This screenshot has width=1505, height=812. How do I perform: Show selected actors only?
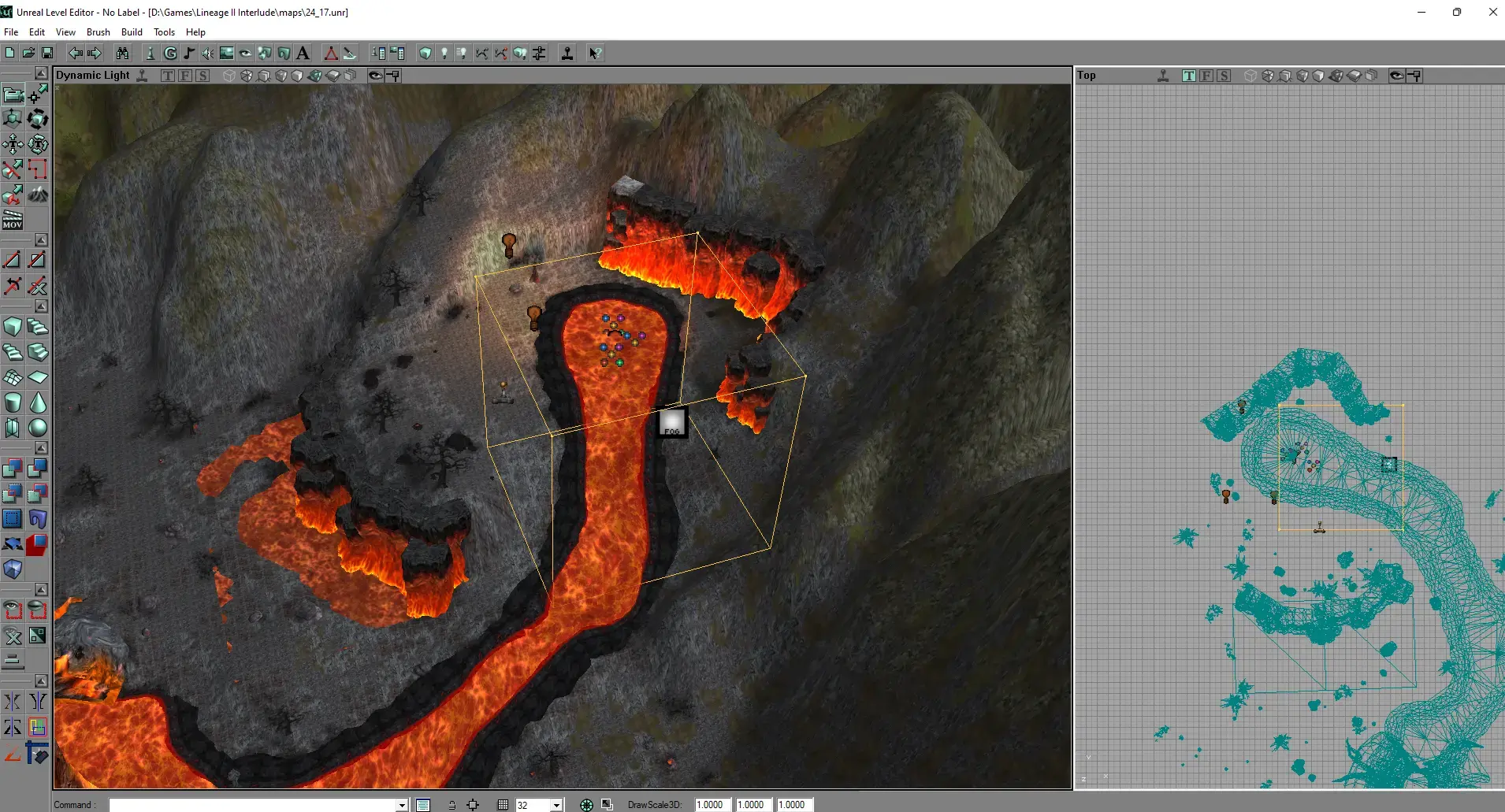click(x=13, y=610)
